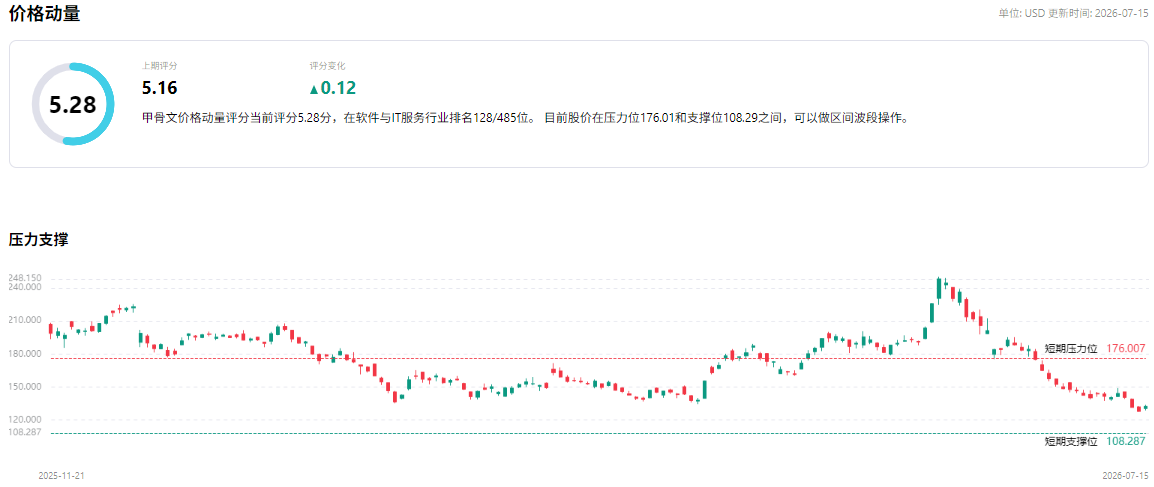
Task: Click the green support value 108.287 at right
Action: point(1126,441)
